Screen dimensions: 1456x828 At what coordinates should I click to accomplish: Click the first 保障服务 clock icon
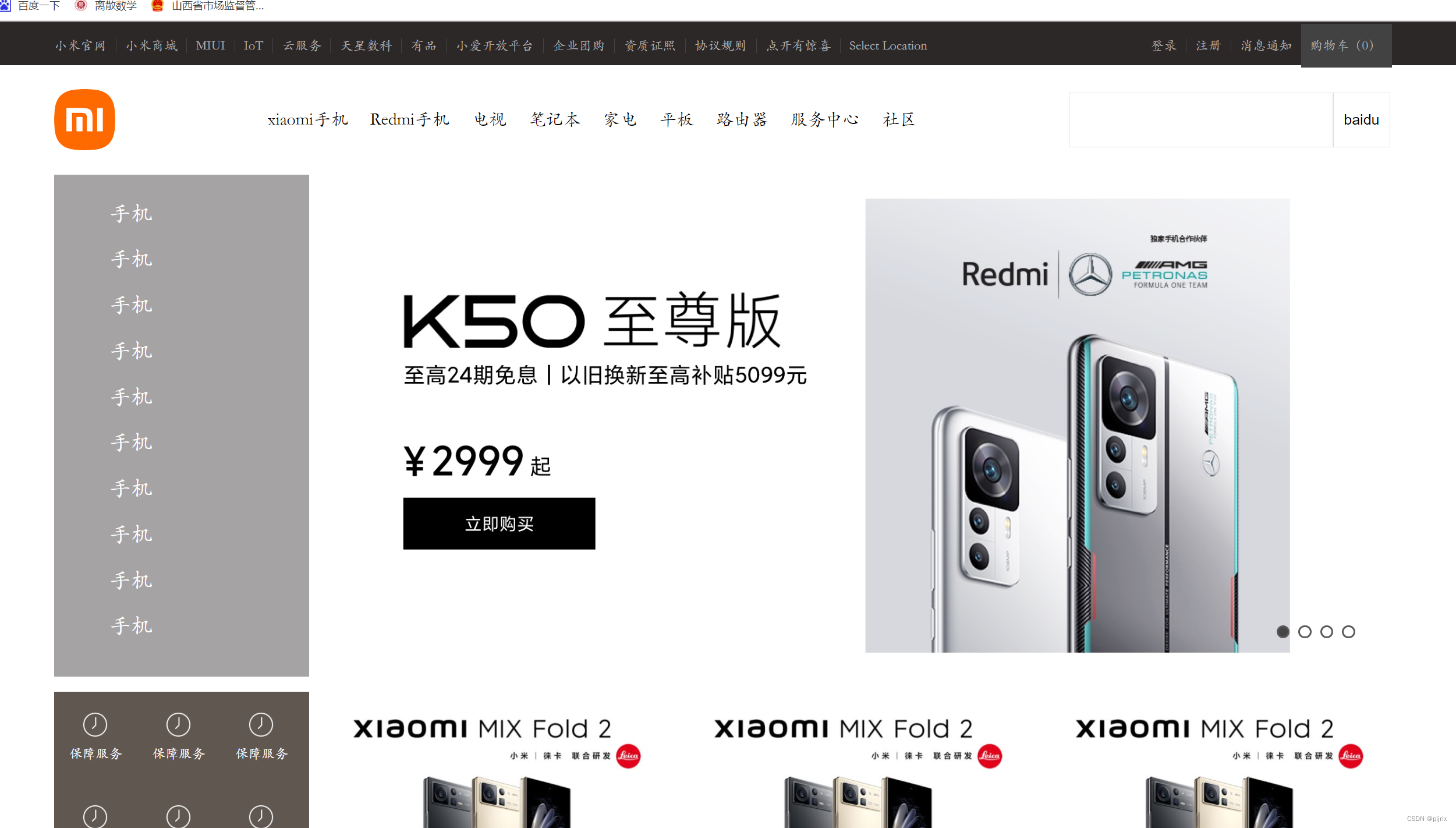tap(95, 724)
